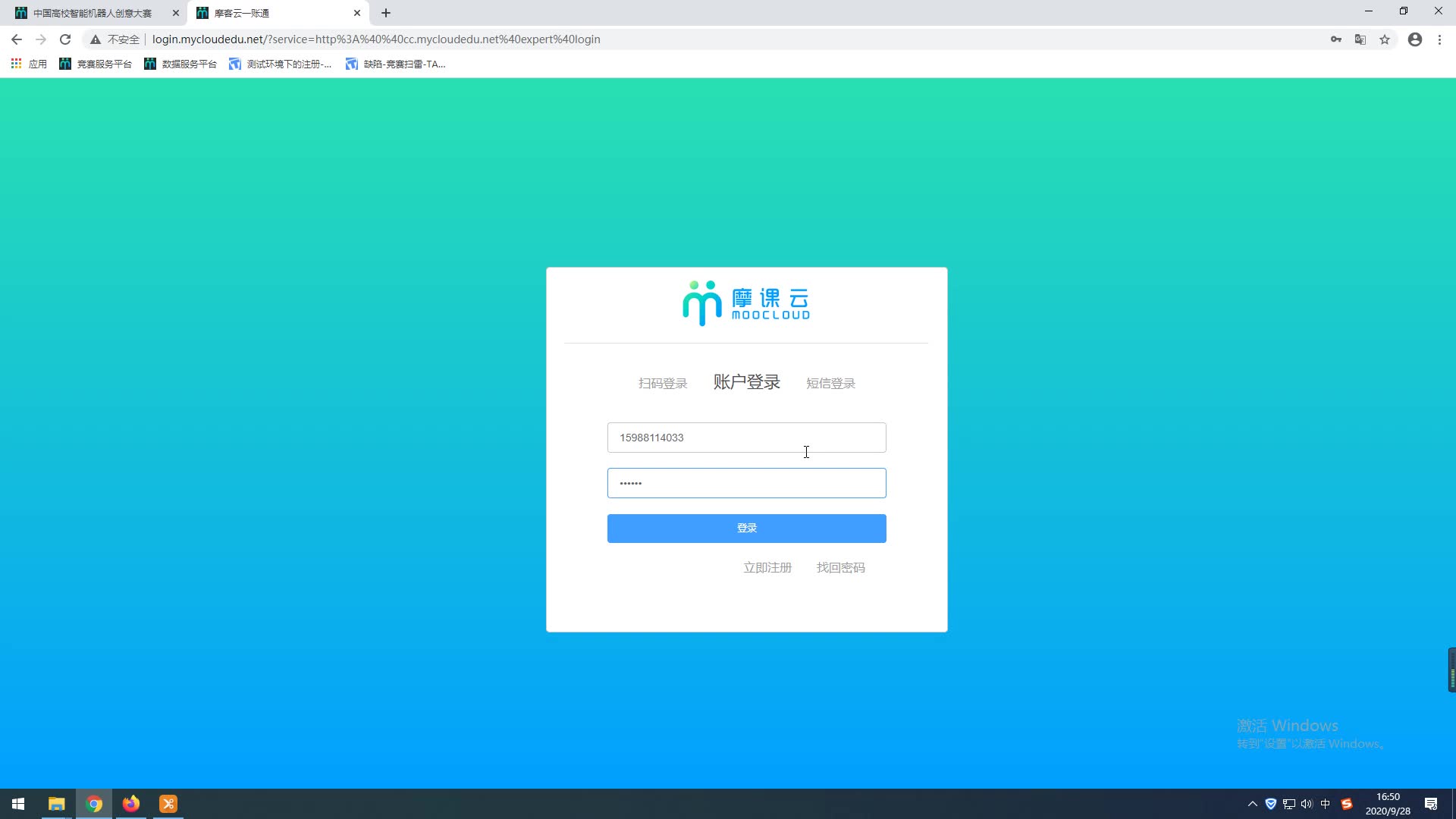Screen dimensions: 1456x819
Task: Bookmark this page with star icon
Action: [1385, 39]
